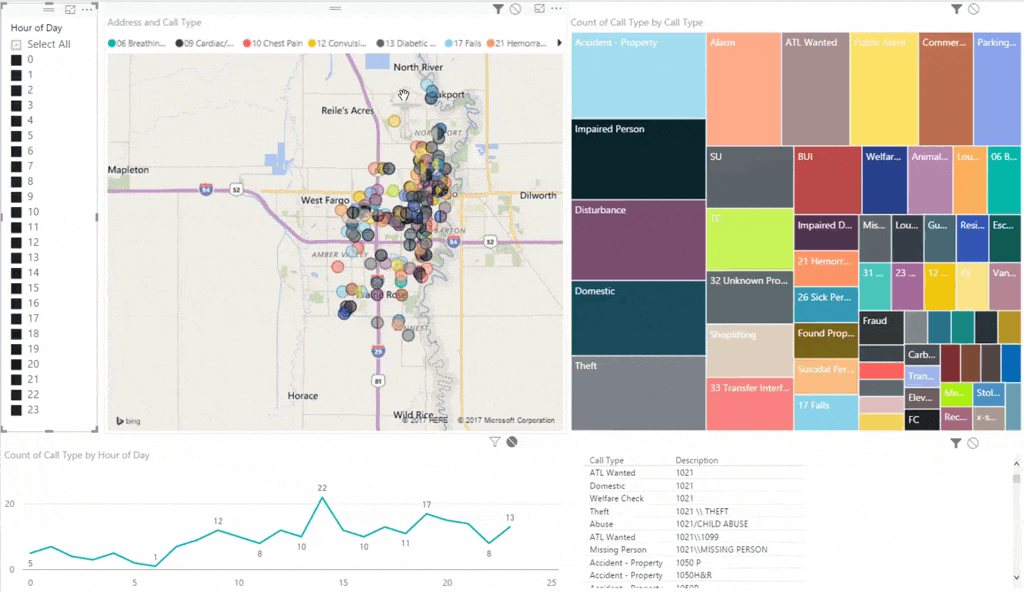The image size is (1024, 592).
Task: Check hour 0 in the Hour of Day slicer
Action: click(x=16, y=60)
